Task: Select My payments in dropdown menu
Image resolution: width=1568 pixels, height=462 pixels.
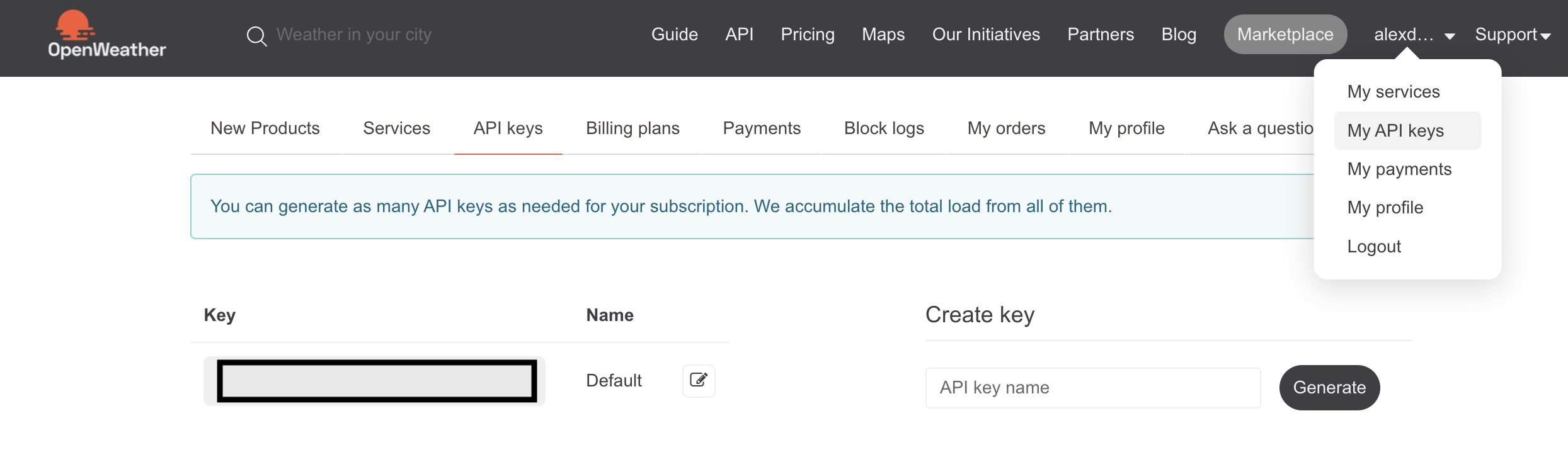Action: coord(1399,169)
